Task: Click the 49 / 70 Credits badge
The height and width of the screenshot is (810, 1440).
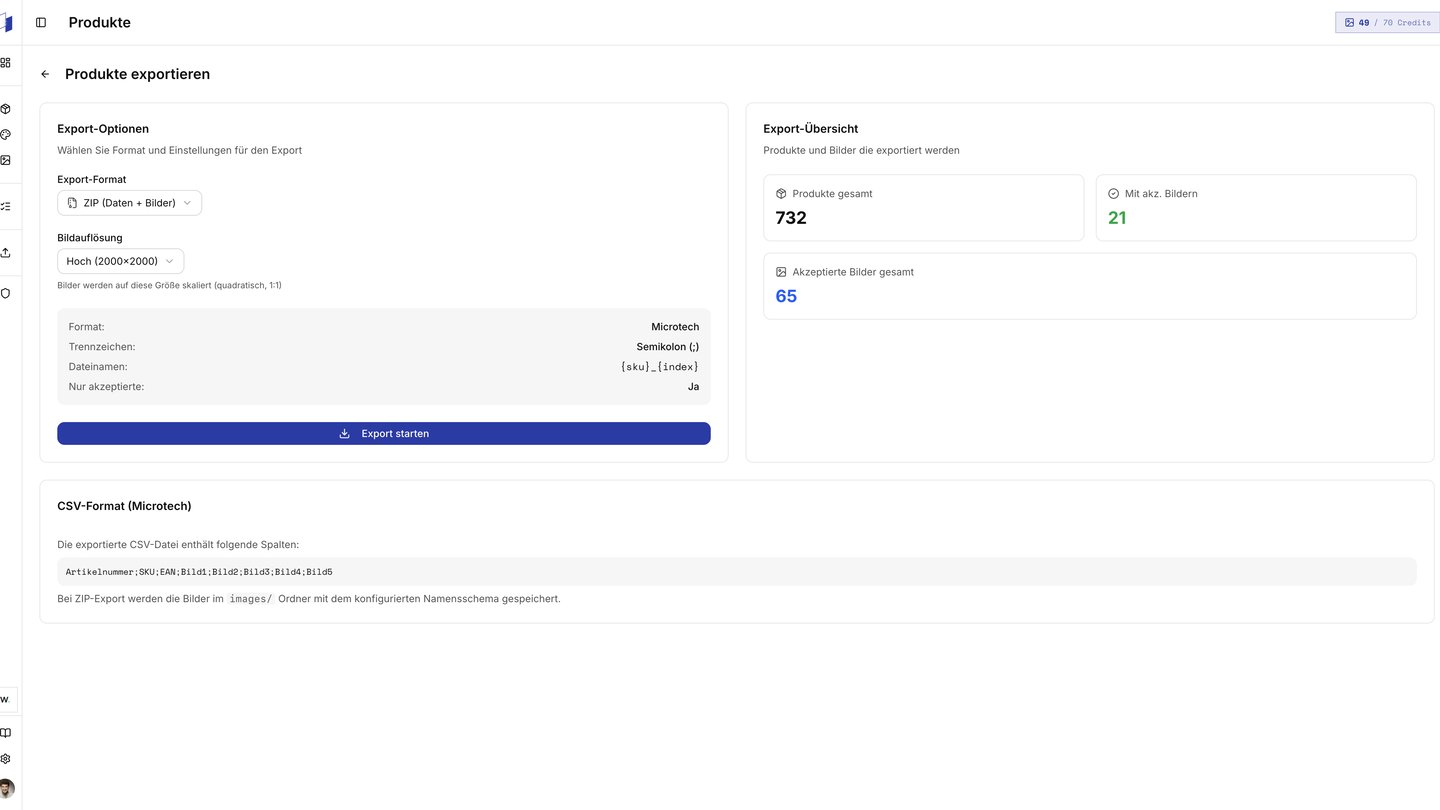Action: (x=1387, y=22)
